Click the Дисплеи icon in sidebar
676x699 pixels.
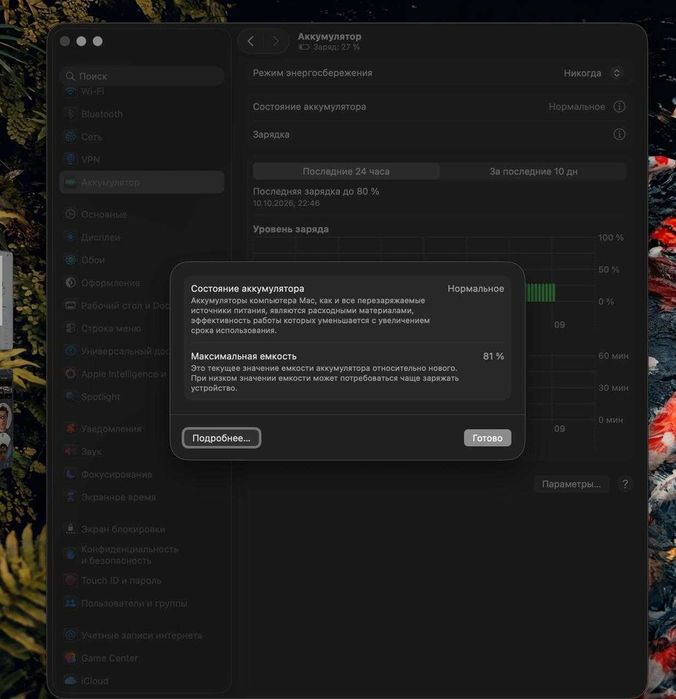coord(70,237)
